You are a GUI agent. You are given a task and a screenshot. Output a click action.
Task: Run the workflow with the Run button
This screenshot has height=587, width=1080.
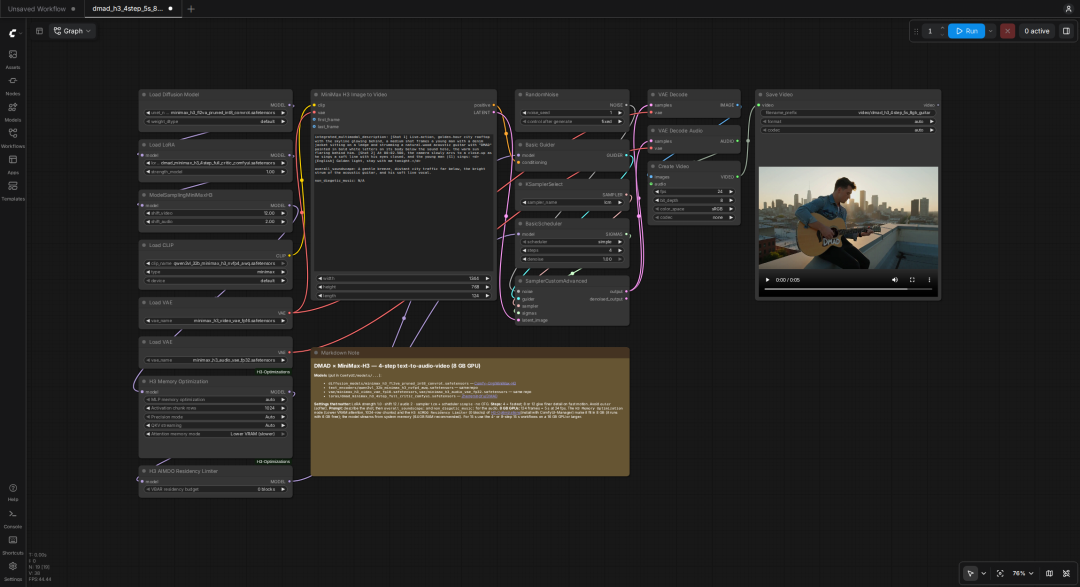tap(966, 31)
